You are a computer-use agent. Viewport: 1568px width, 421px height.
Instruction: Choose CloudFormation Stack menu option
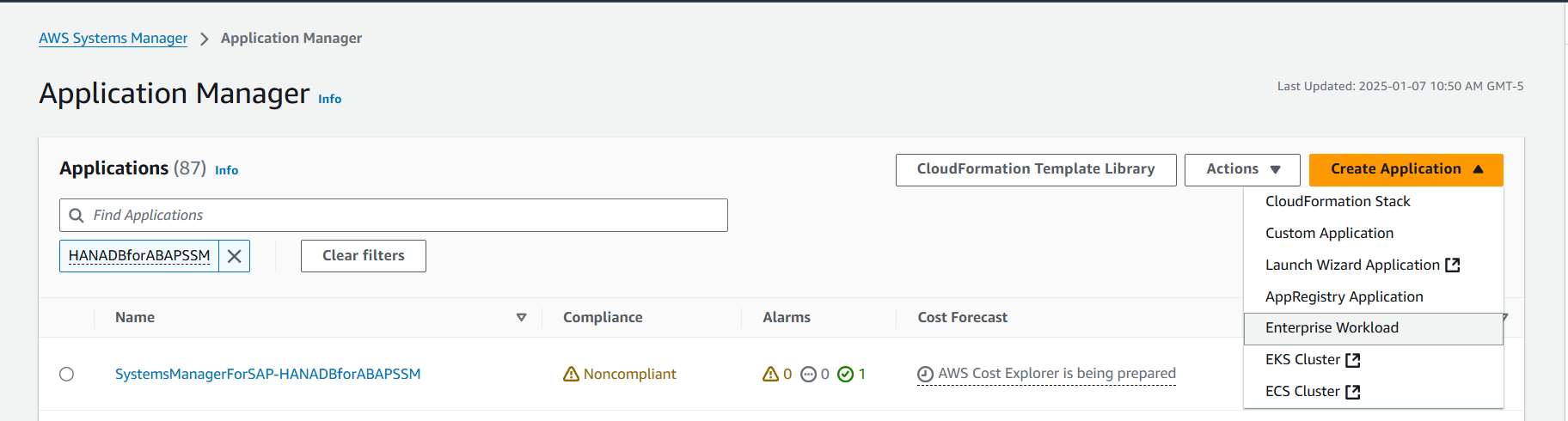coord(1338,201)
